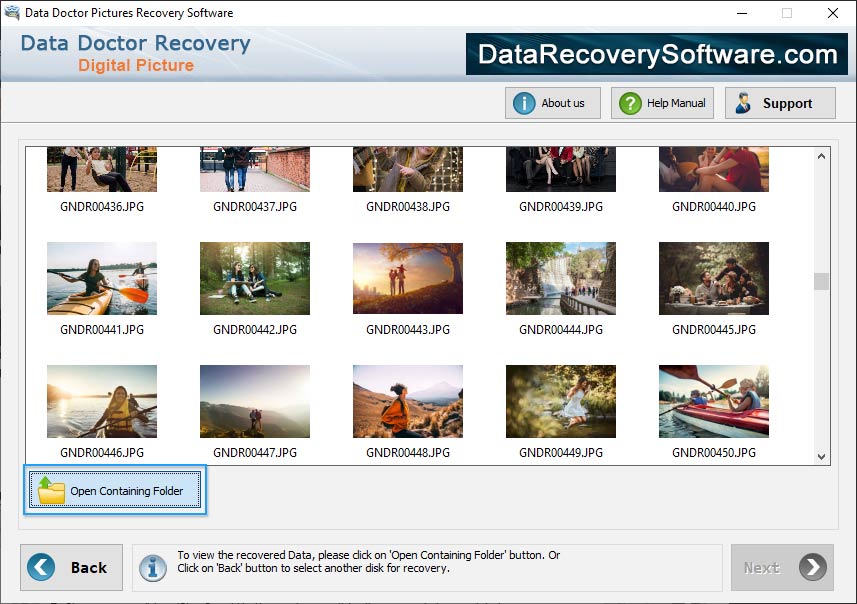Click the scrollbar up arrow
Viewport: 857px width, 604px height.
point(821,155)
